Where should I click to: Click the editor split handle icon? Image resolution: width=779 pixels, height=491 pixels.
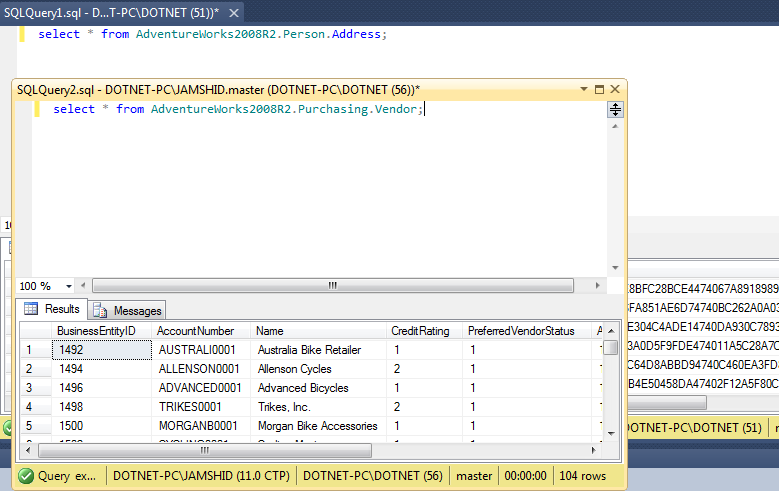pos(615,110)
